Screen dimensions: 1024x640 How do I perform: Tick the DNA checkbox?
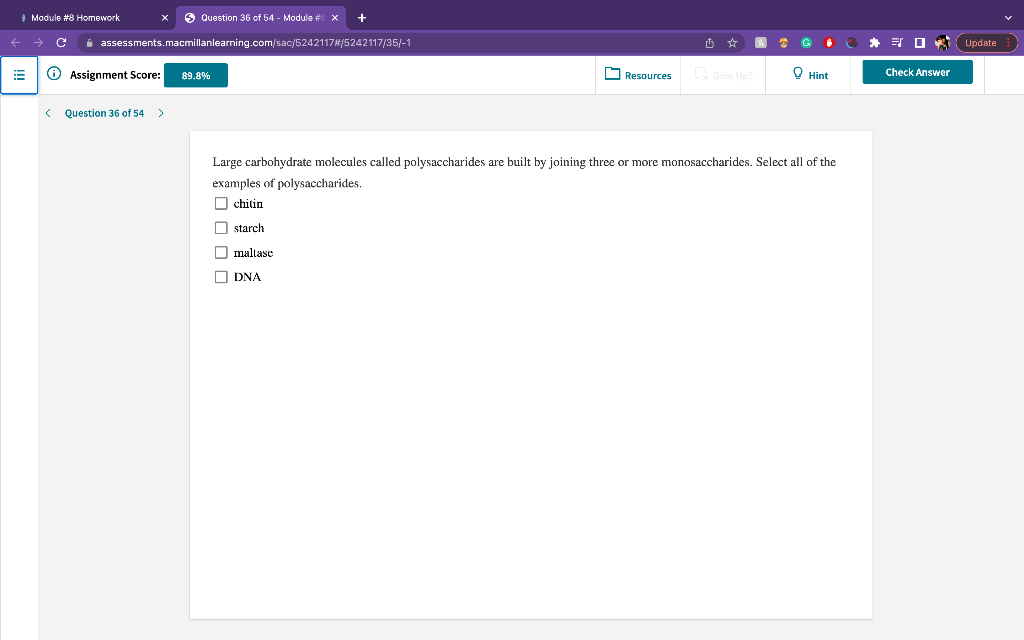(221, 276)
